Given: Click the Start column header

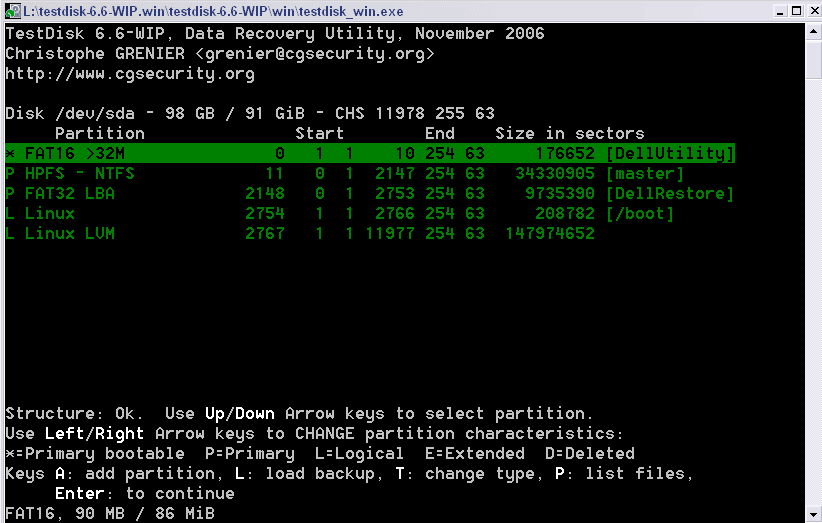Looking at the screenshot, I should tap(319, 133).
